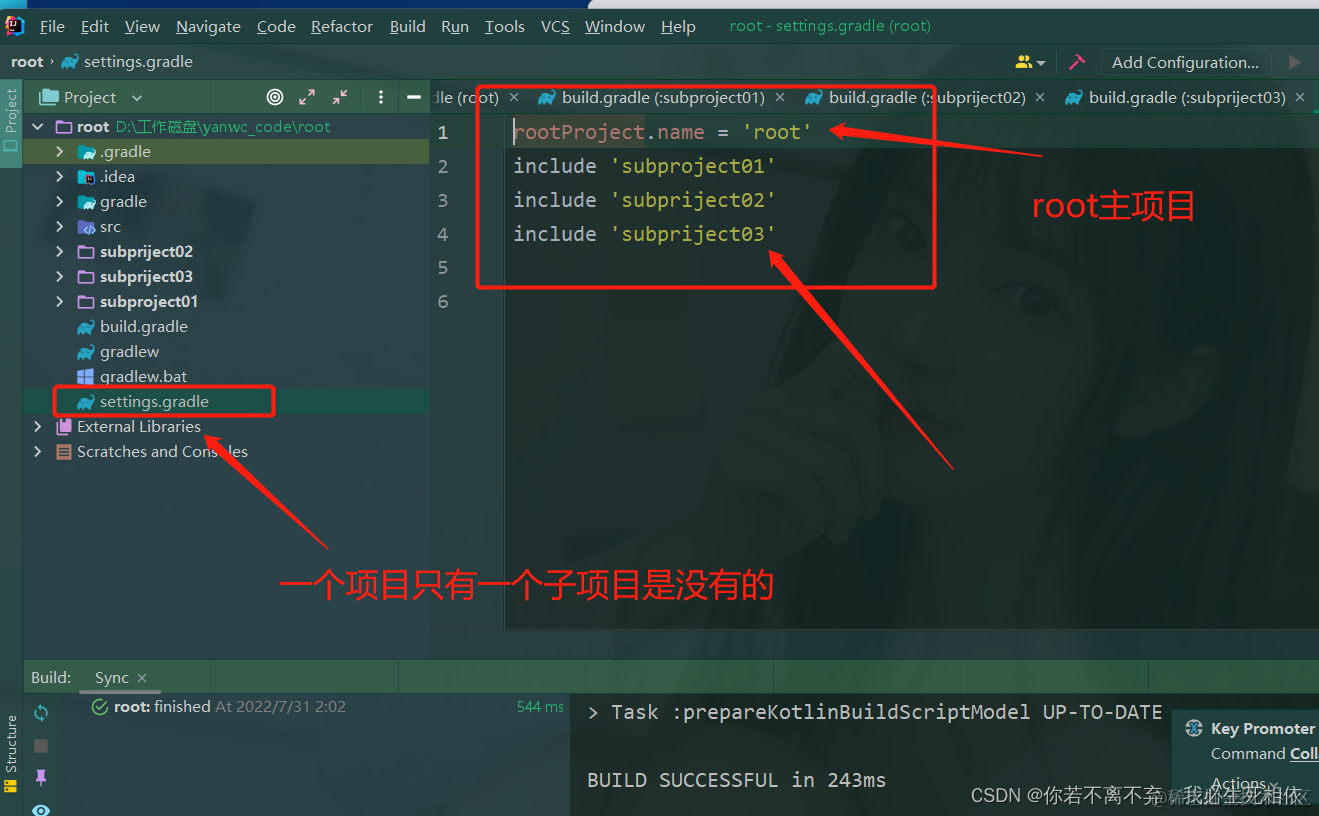Click the include 'subproject01' line
1319x816 pixels.
pos(645,166)
